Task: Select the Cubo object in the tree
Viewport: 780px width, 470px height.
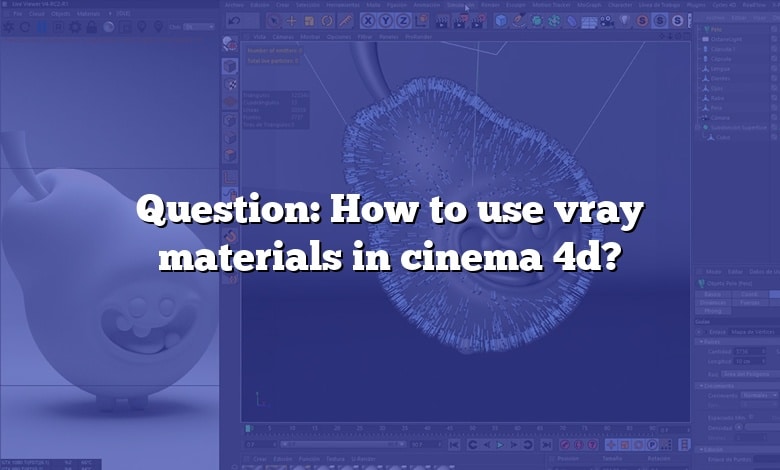Action: pos(723,137)
